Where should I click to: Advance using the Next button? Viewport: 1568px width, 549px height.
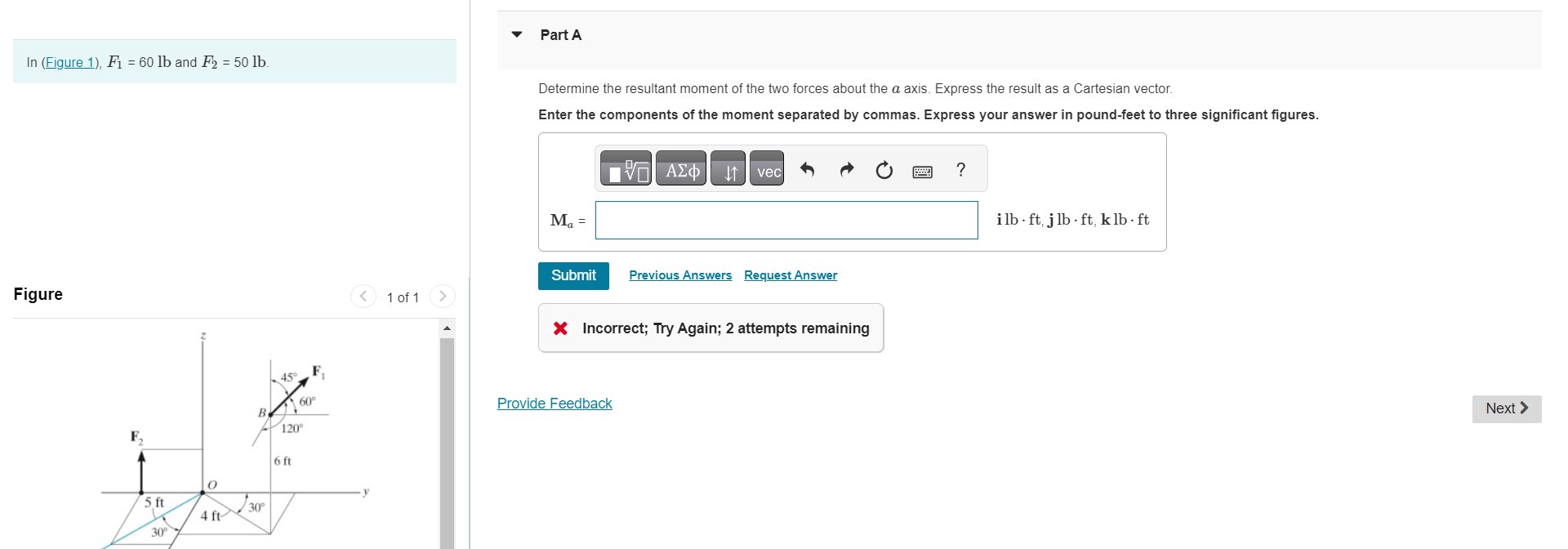(x=1505, y=408)
